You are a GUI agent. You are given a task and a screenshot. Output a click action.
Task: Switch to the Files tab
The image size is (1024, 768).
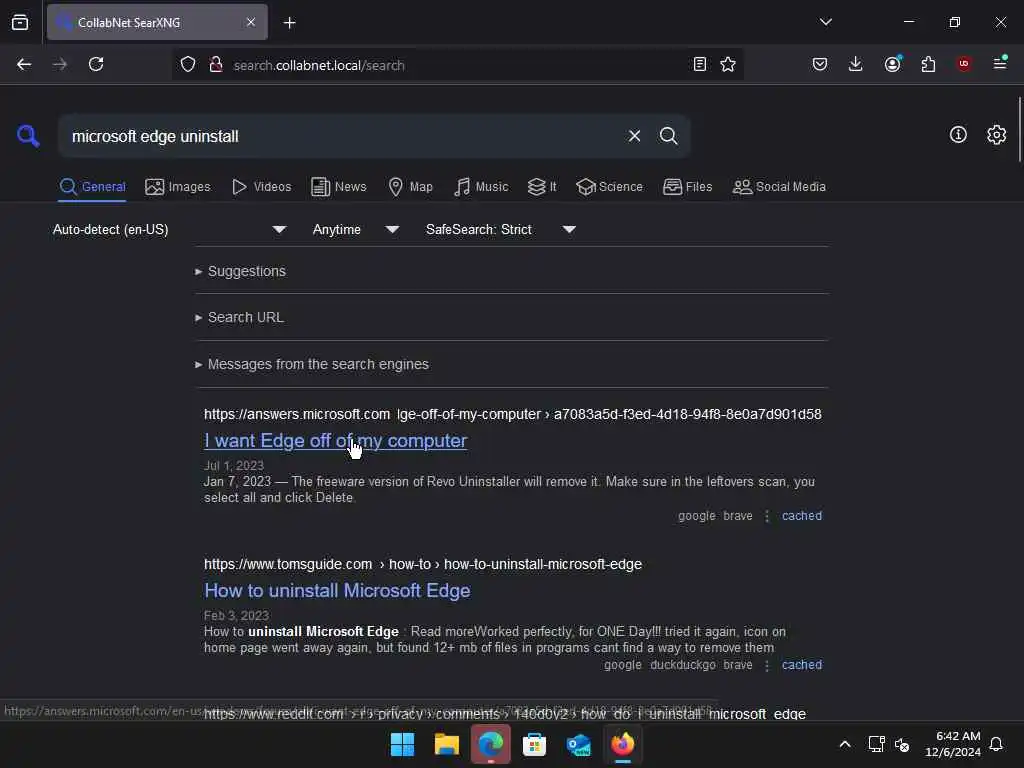click(x=687, y=187)
